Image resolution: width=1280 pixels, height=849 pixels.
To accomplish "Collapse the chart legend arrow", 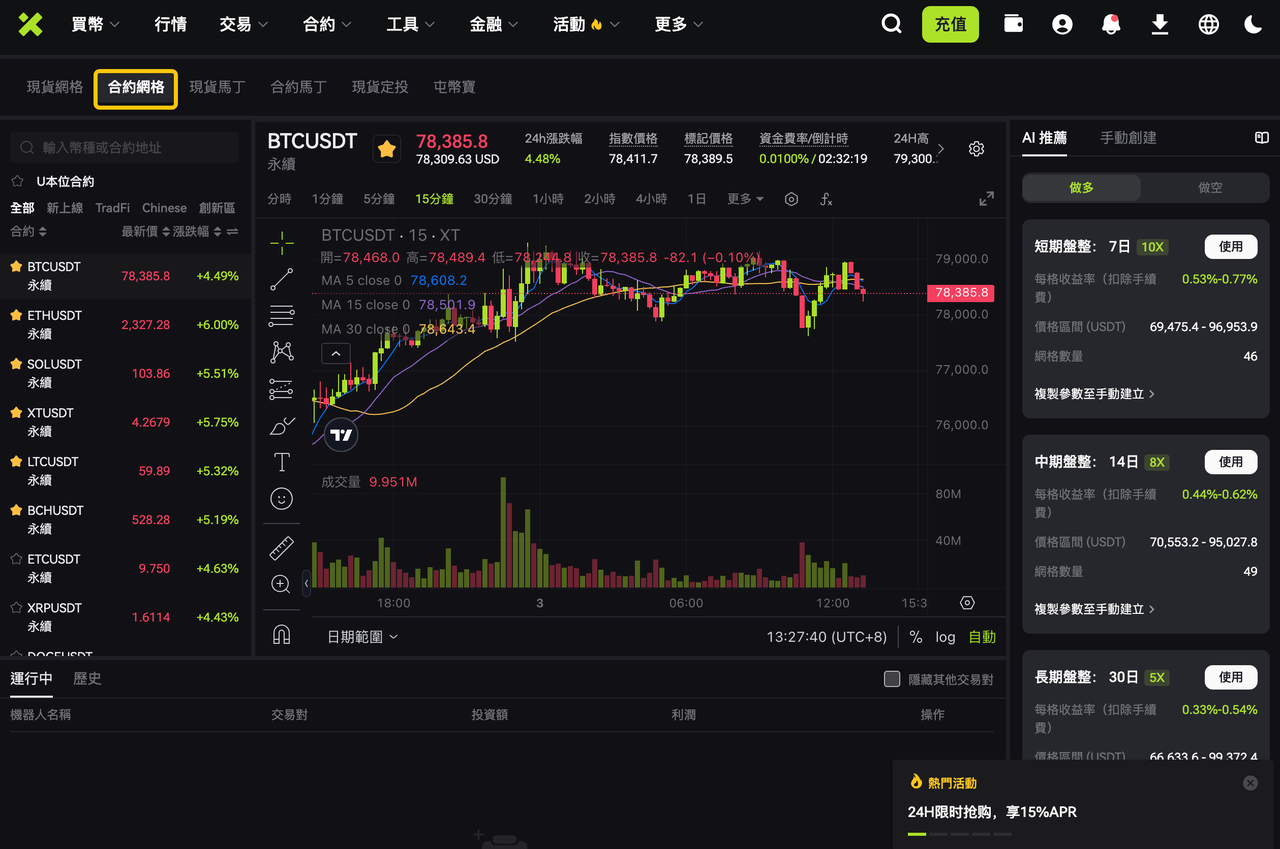I will click(x=335, y=353).
